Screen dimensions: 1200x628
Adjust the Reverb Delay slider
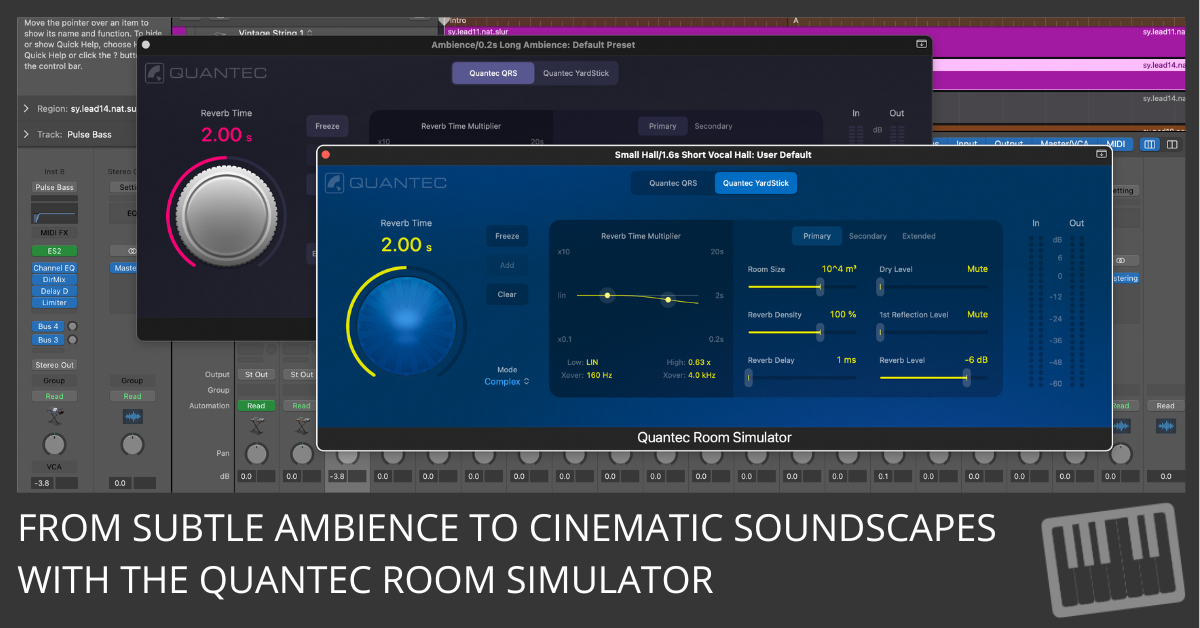[802, 377]
